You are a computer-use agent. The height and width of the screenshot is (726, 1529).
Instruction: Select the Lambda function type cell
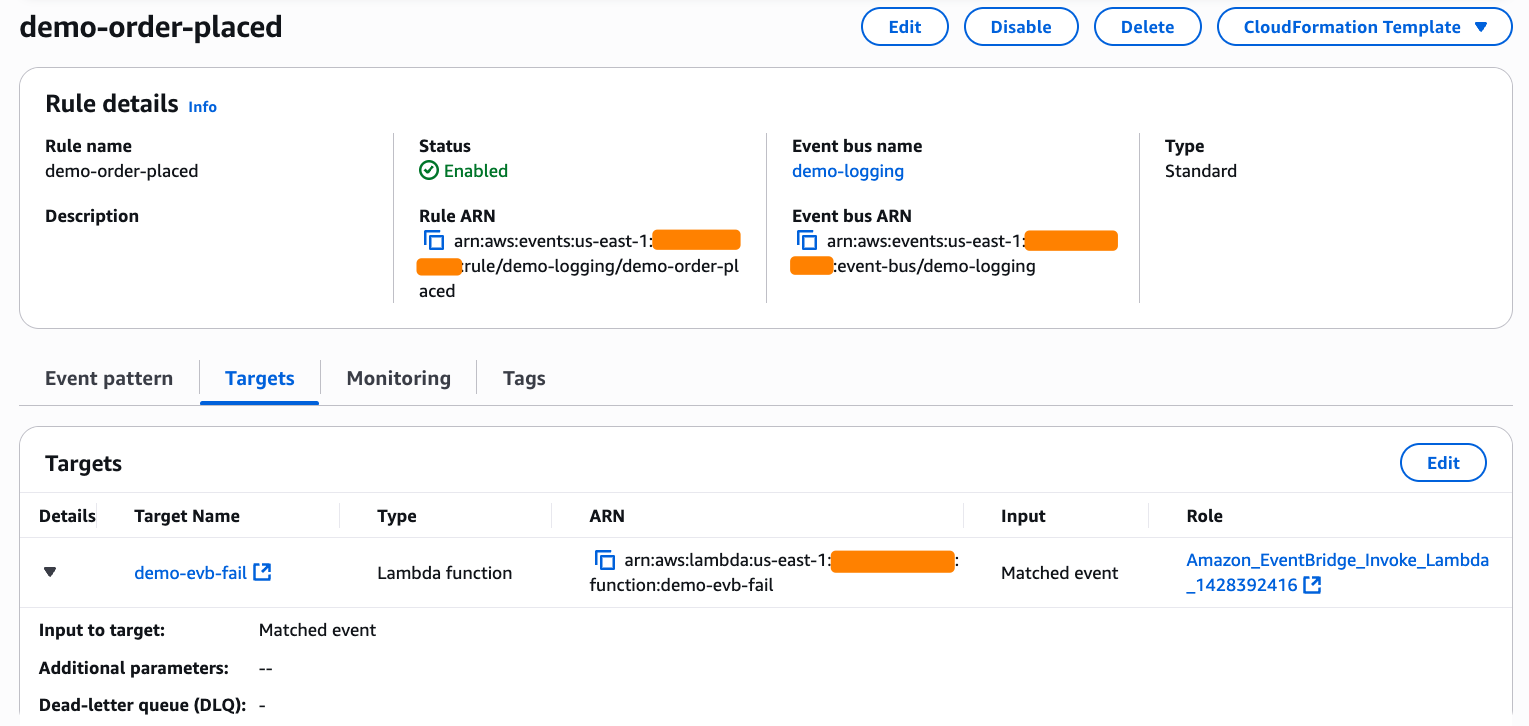445,573
